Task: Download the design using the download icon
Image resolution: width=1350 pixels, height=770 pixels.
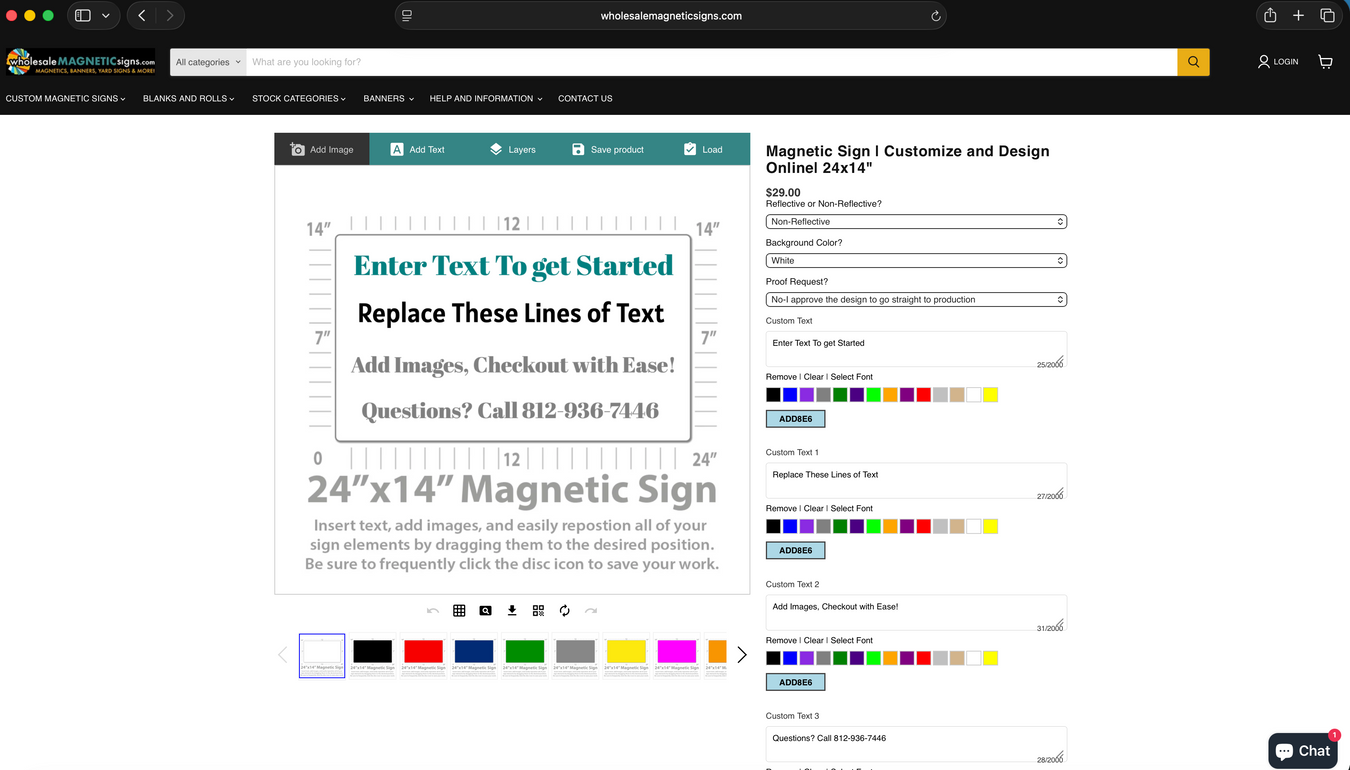Action: pos(512,611)
